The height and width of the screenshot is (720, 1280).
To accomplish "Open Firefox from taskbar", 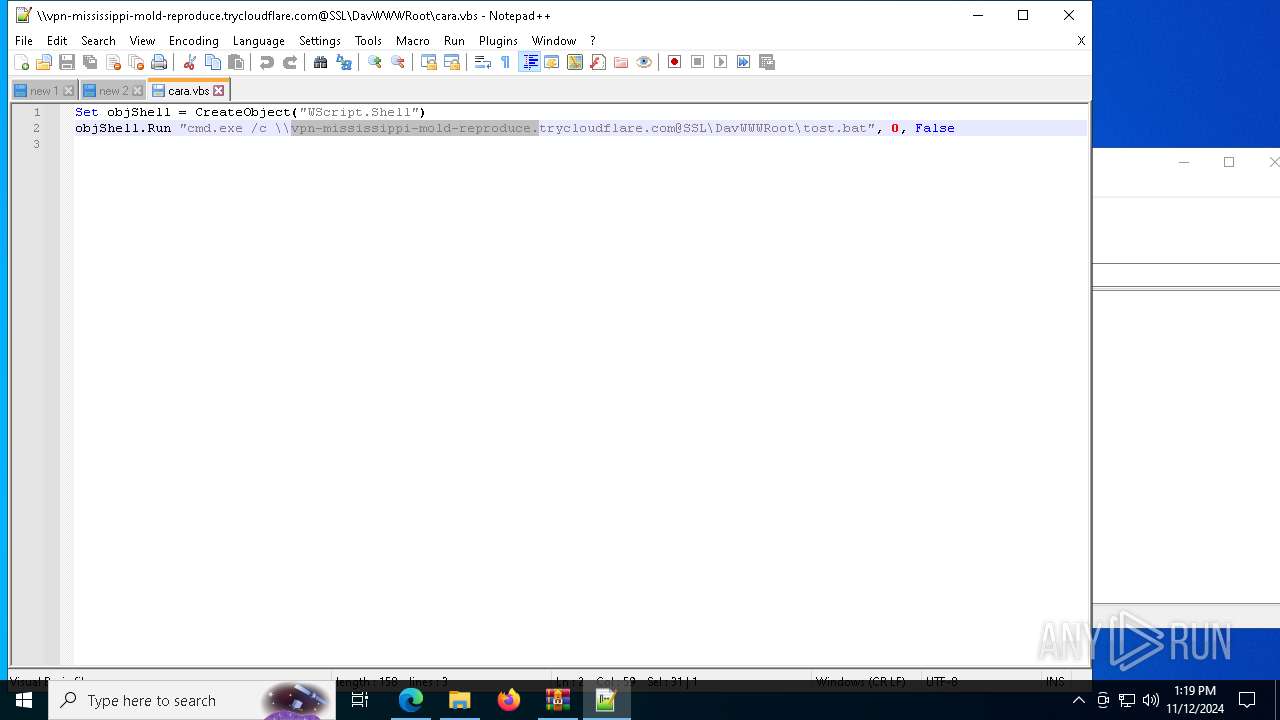I will (x=509, y=700).
